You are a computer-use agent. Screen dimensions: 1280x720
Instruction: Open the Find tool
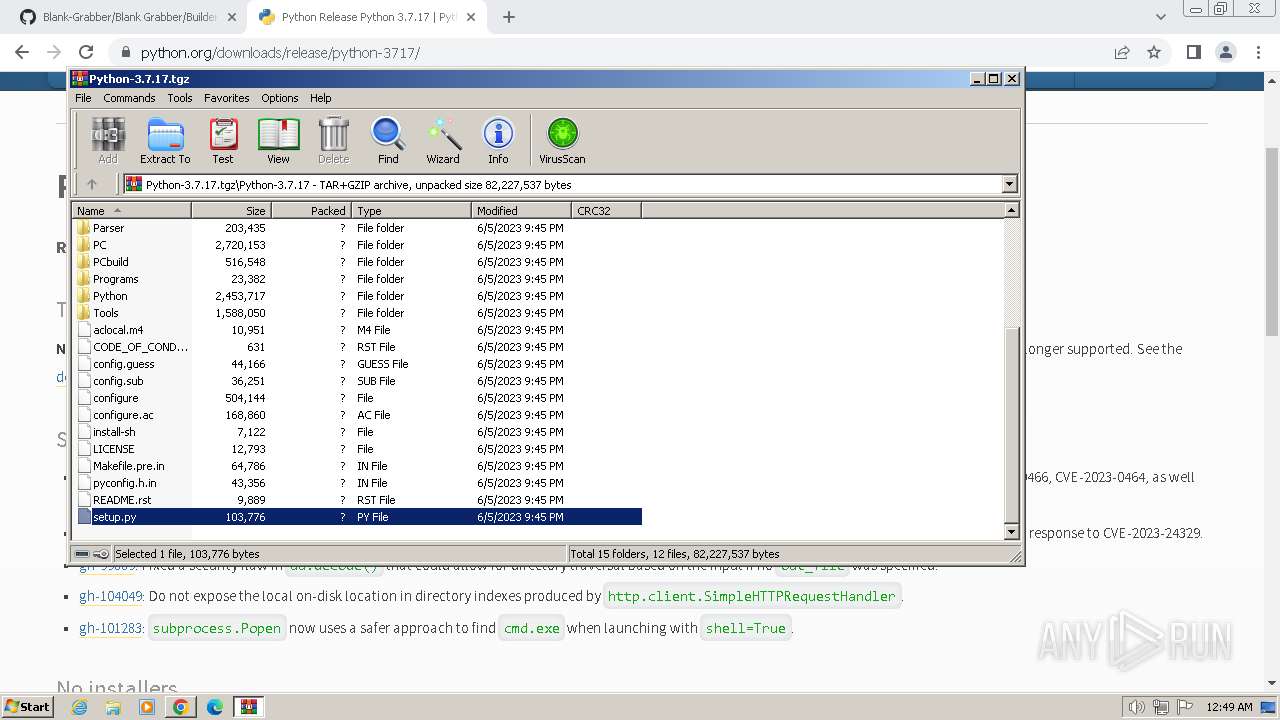[388, 140]
